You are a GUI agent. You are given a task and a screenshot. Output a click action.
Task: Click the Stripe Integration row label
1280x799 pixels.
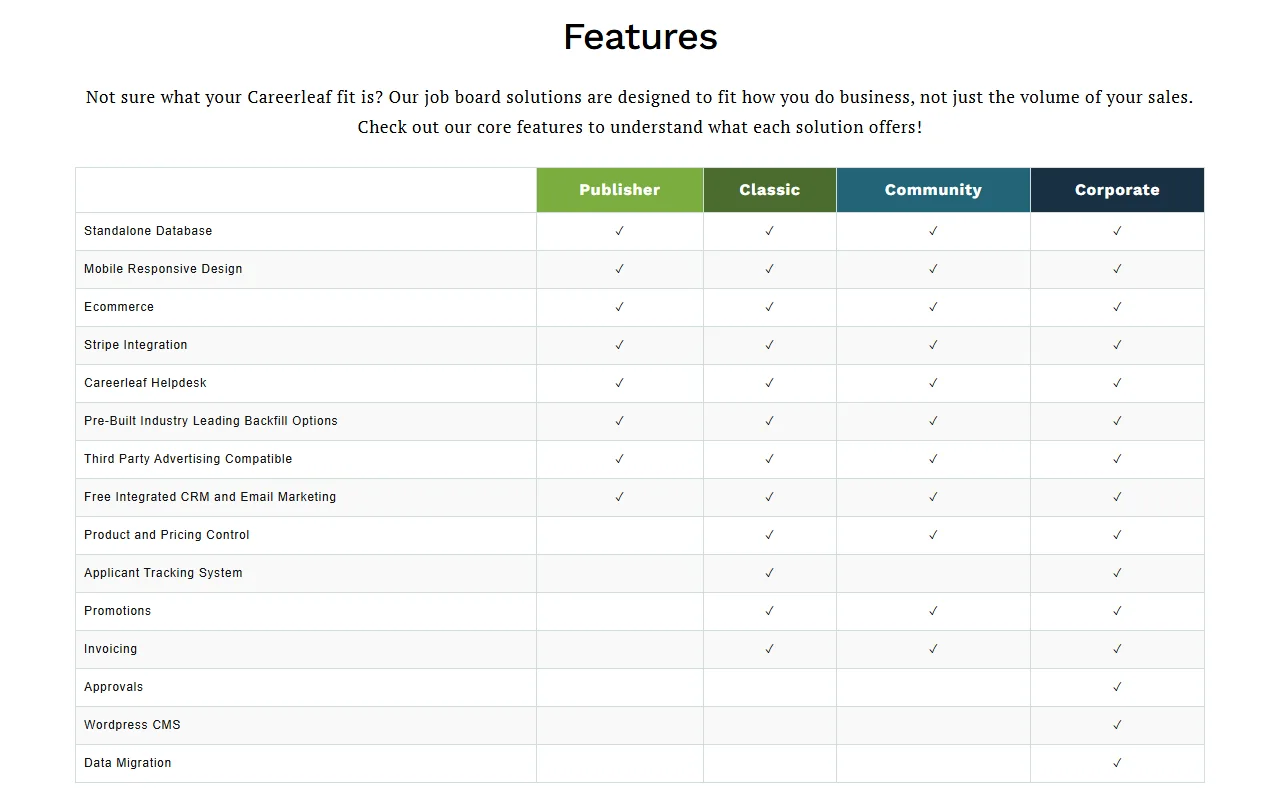pos(136,345)
